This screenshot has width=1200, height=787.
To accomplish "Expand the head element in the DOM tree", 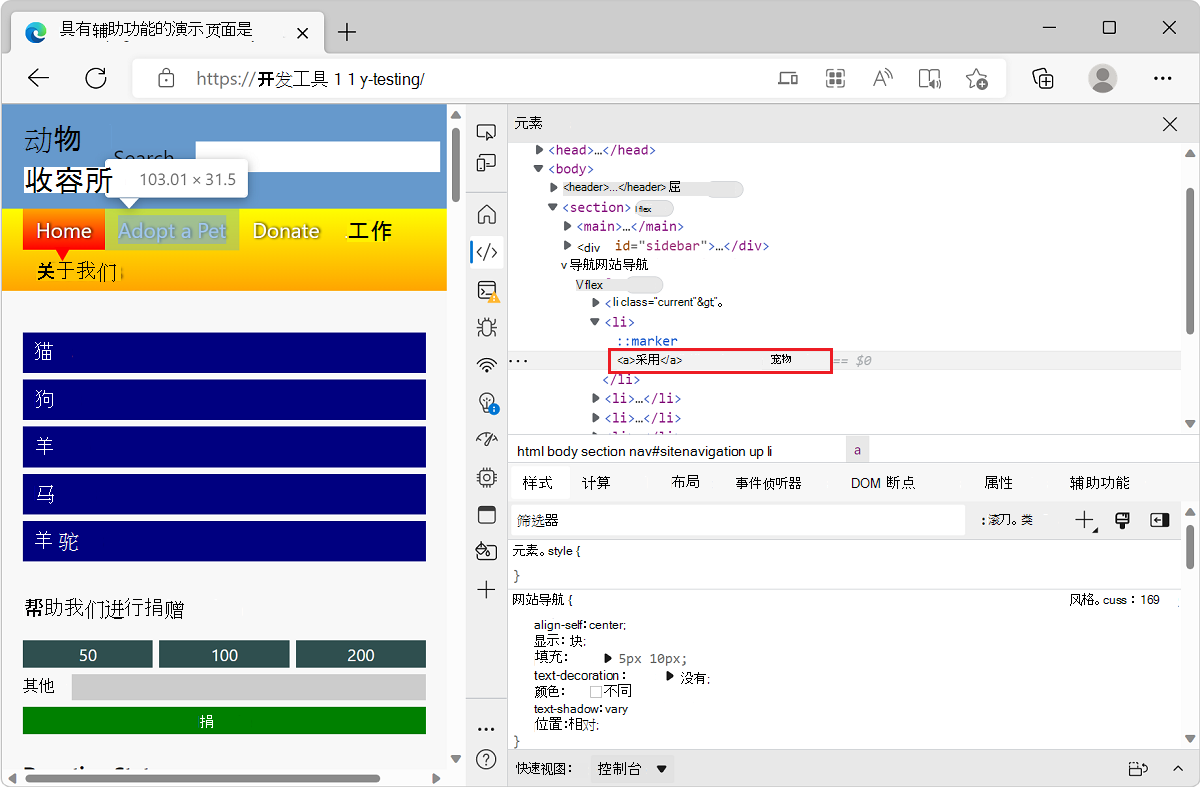I will (x=538, y=149).
